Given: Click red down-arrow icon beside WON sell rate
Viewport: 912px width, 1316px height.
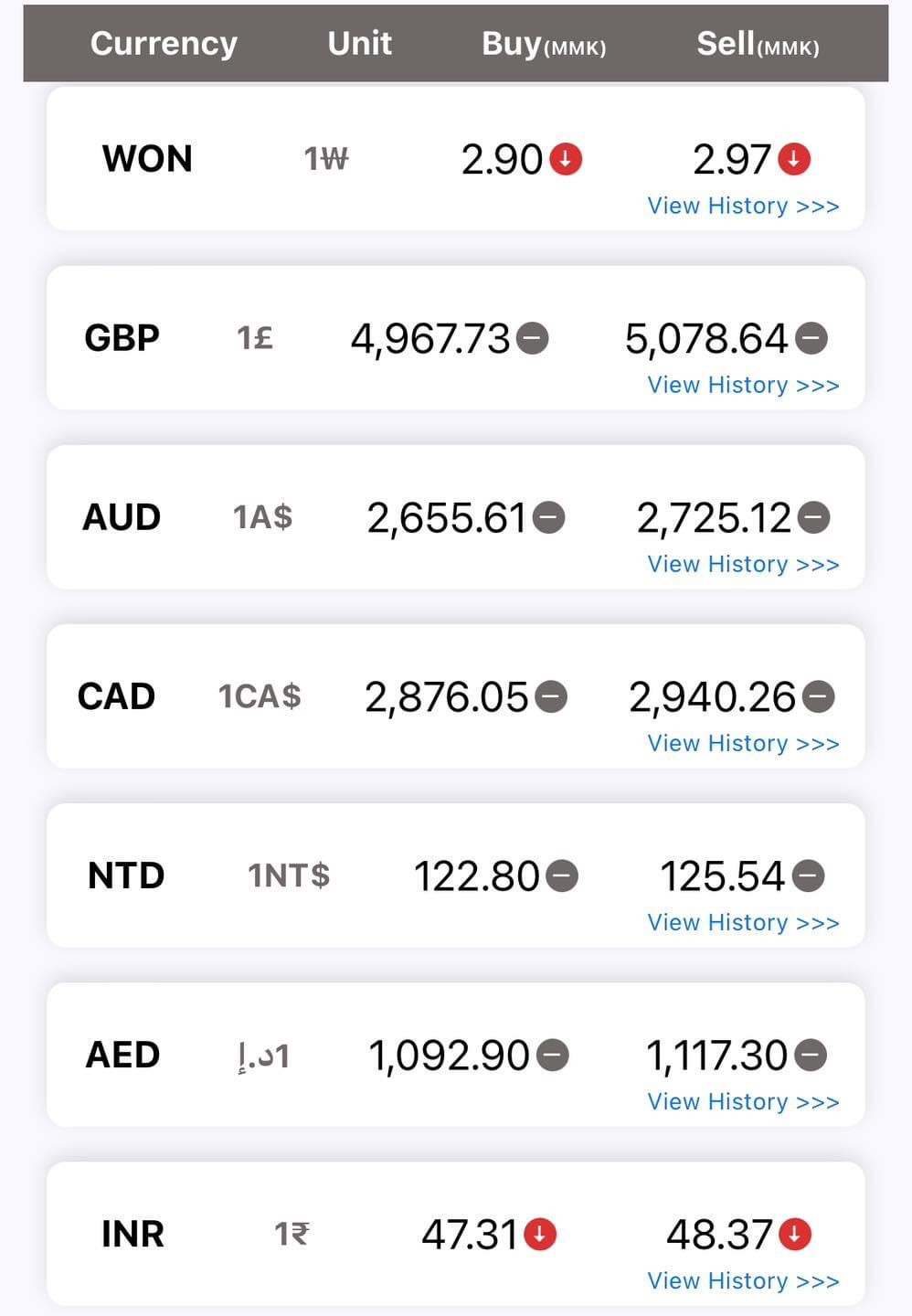Looking at the screenshot, I should click(794, 159).
